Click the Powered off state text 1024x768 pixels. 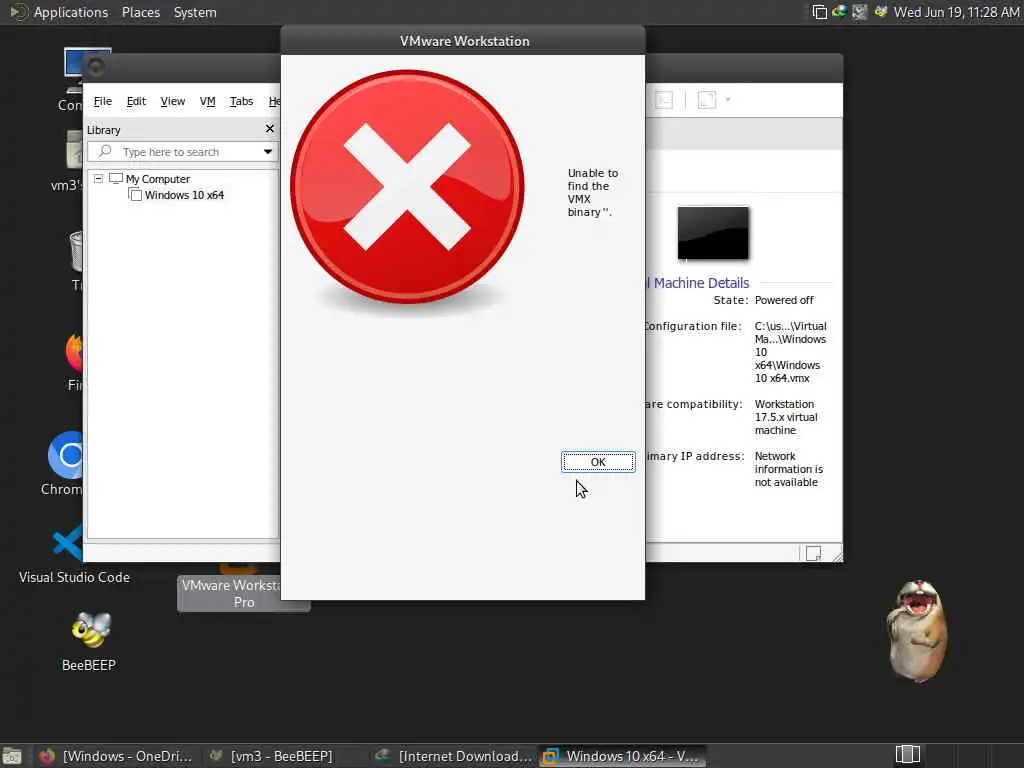coord(784,300)
